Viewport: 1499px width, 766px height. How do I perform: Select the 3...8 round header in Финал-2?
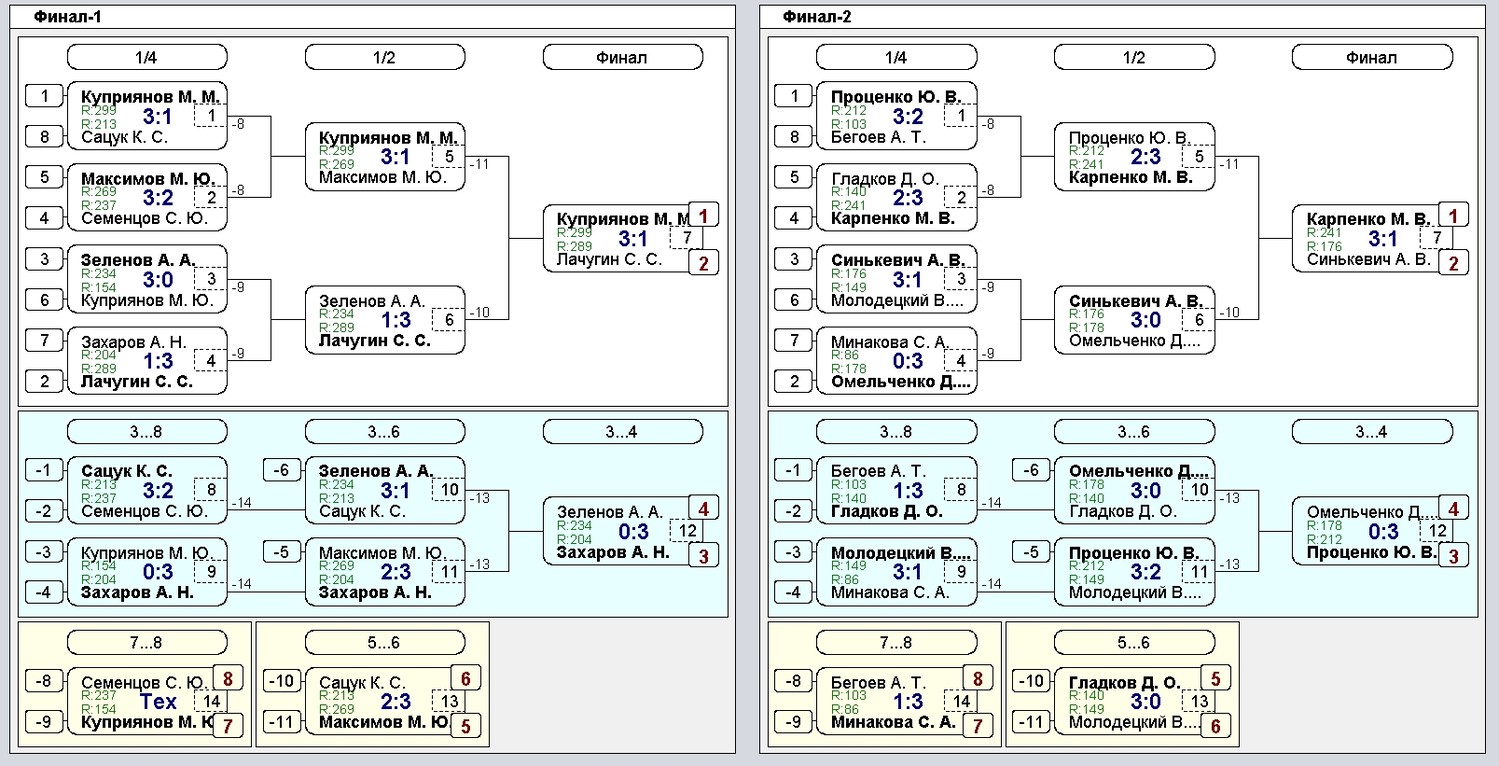pyautogui.click(x=897, y=432)
